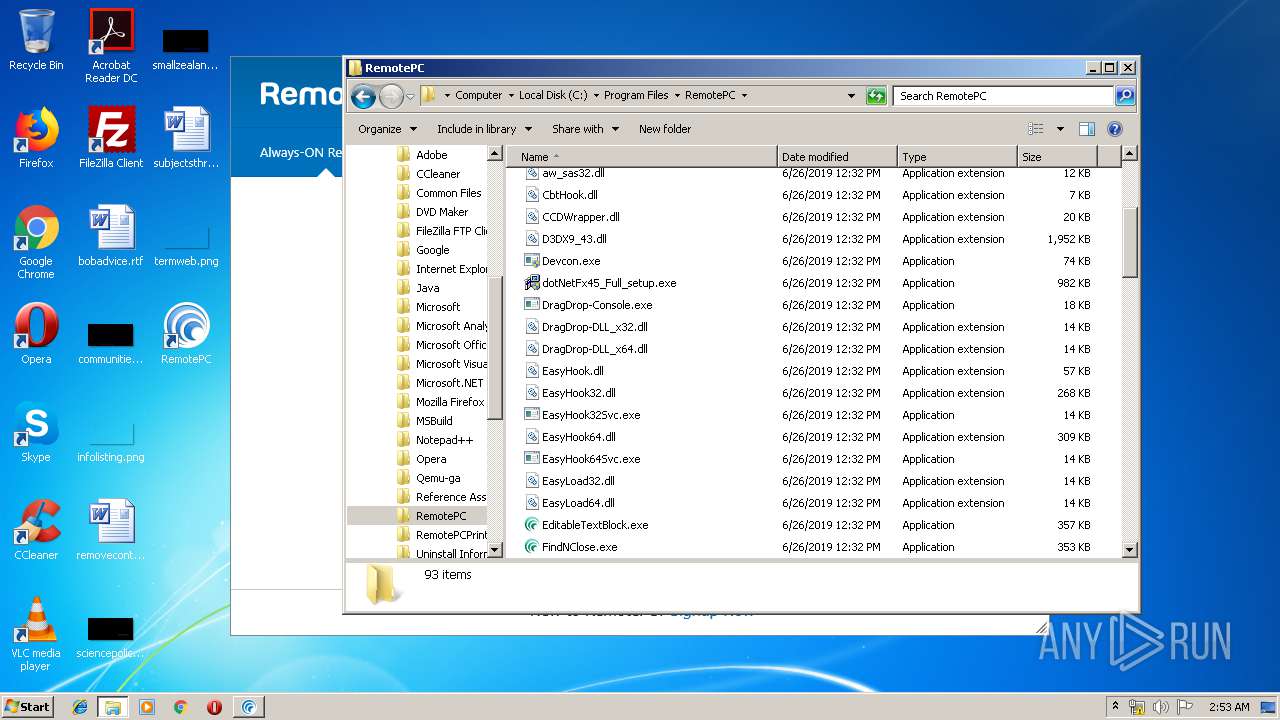Click the refresh button beside the address bar
The image size is (1280, 720).
(x=876, y=96)
